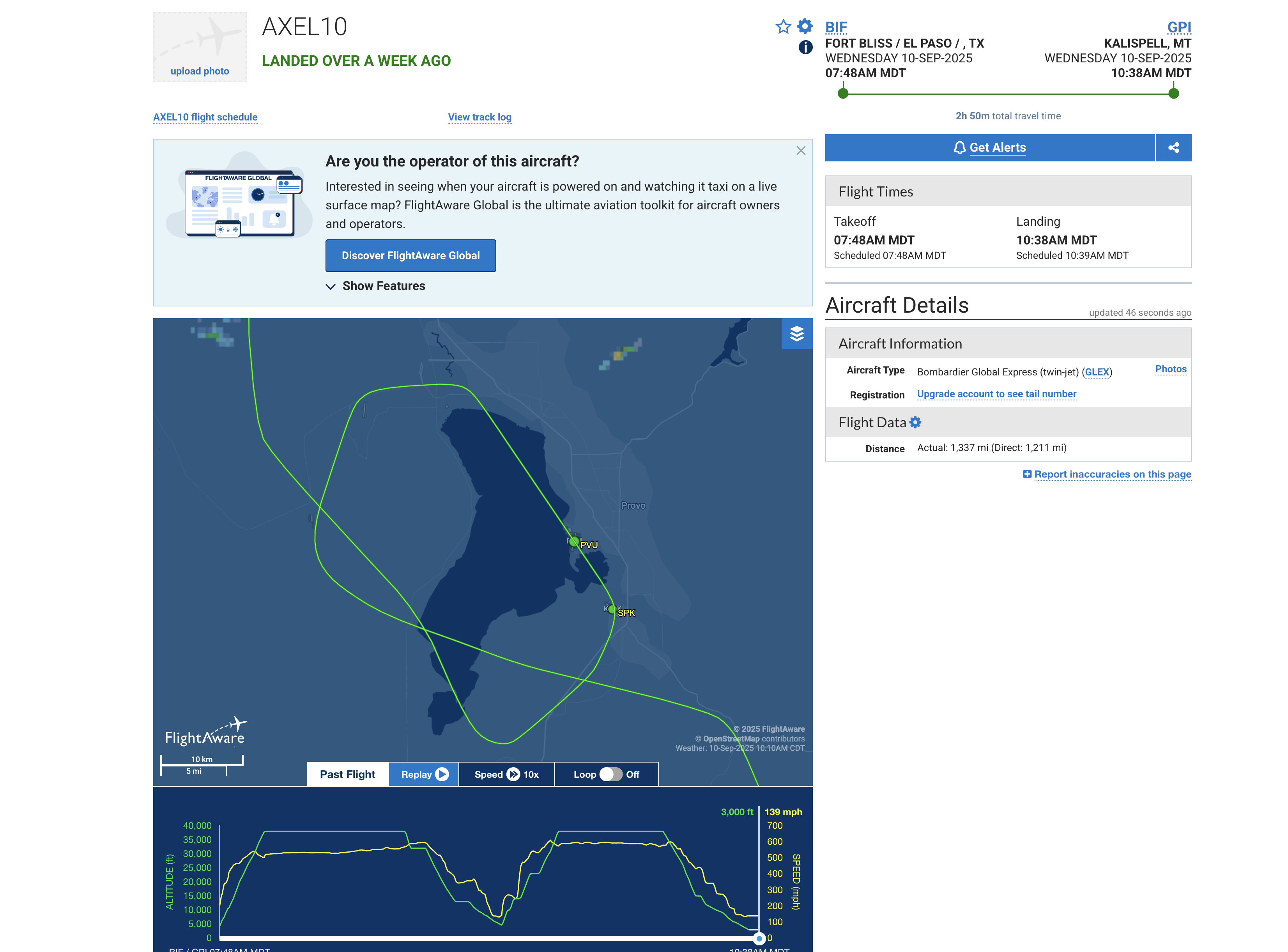Click the Provo label on the map
This screenshot has height=952, width=1288.
coord(633,505)
